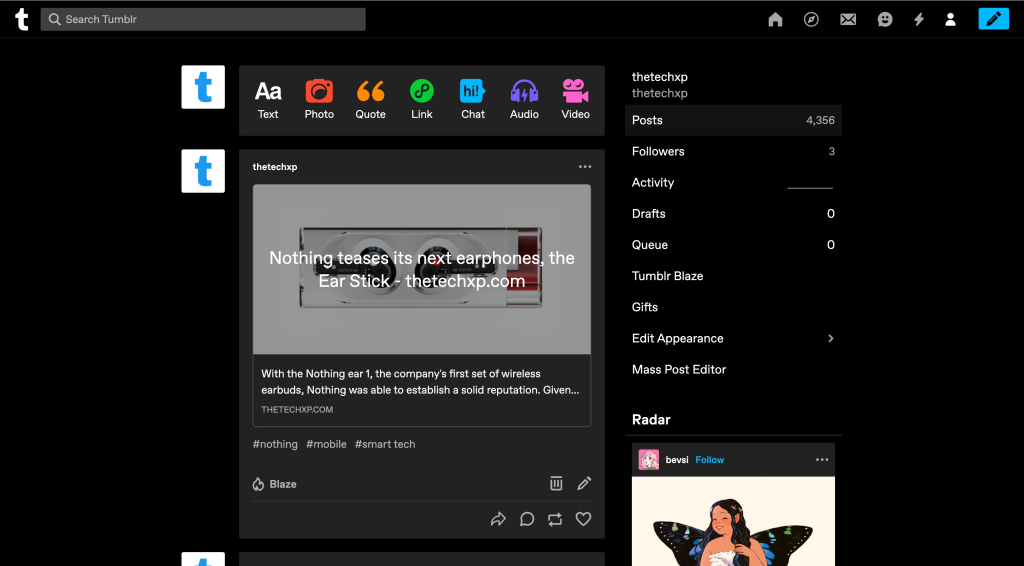Open the #smart tech tag
1024x566 pixels.
click(385, 444)
